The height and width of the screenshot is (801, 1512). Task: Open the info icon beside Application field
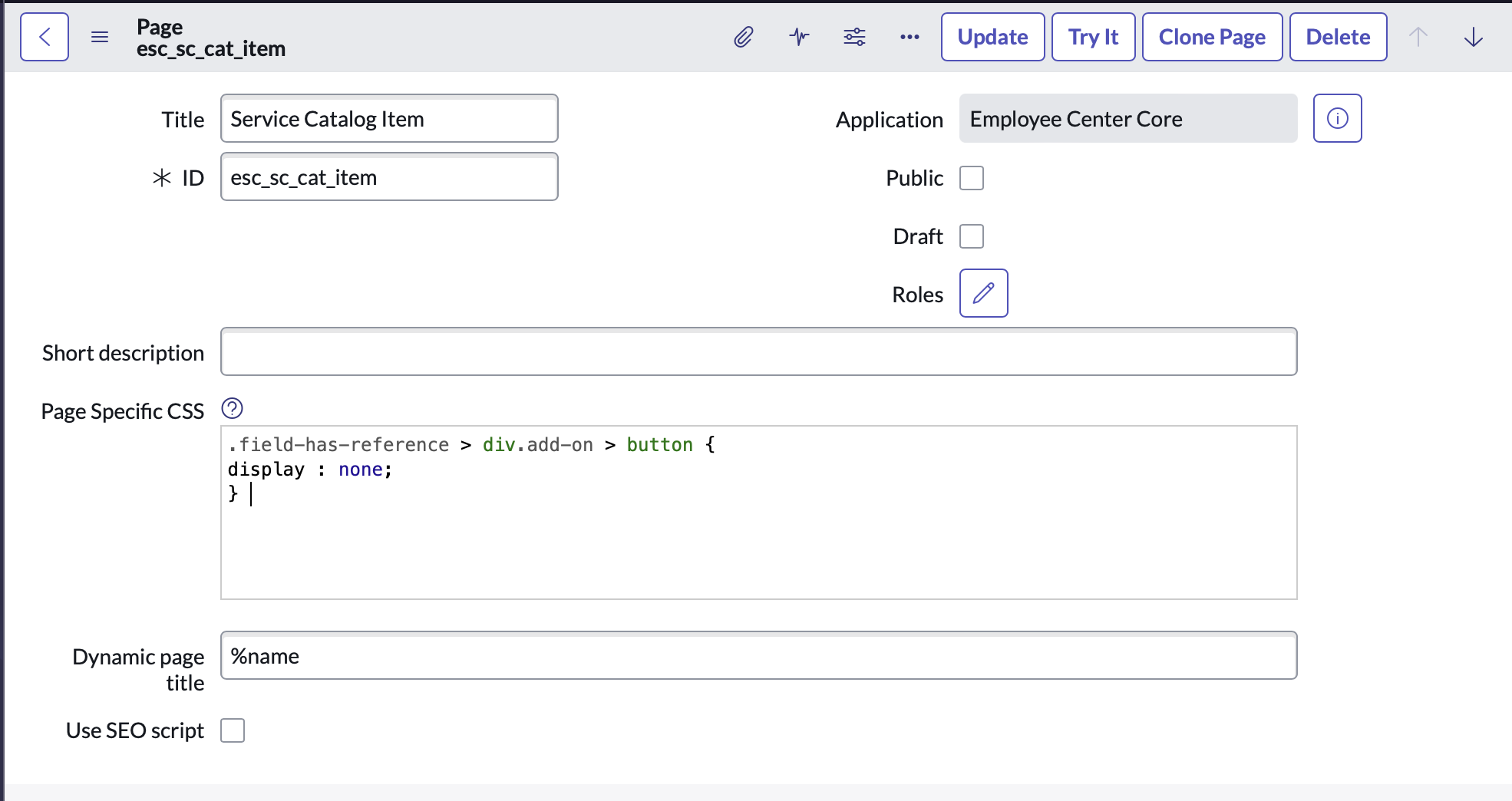click(x=1337, y=118)
